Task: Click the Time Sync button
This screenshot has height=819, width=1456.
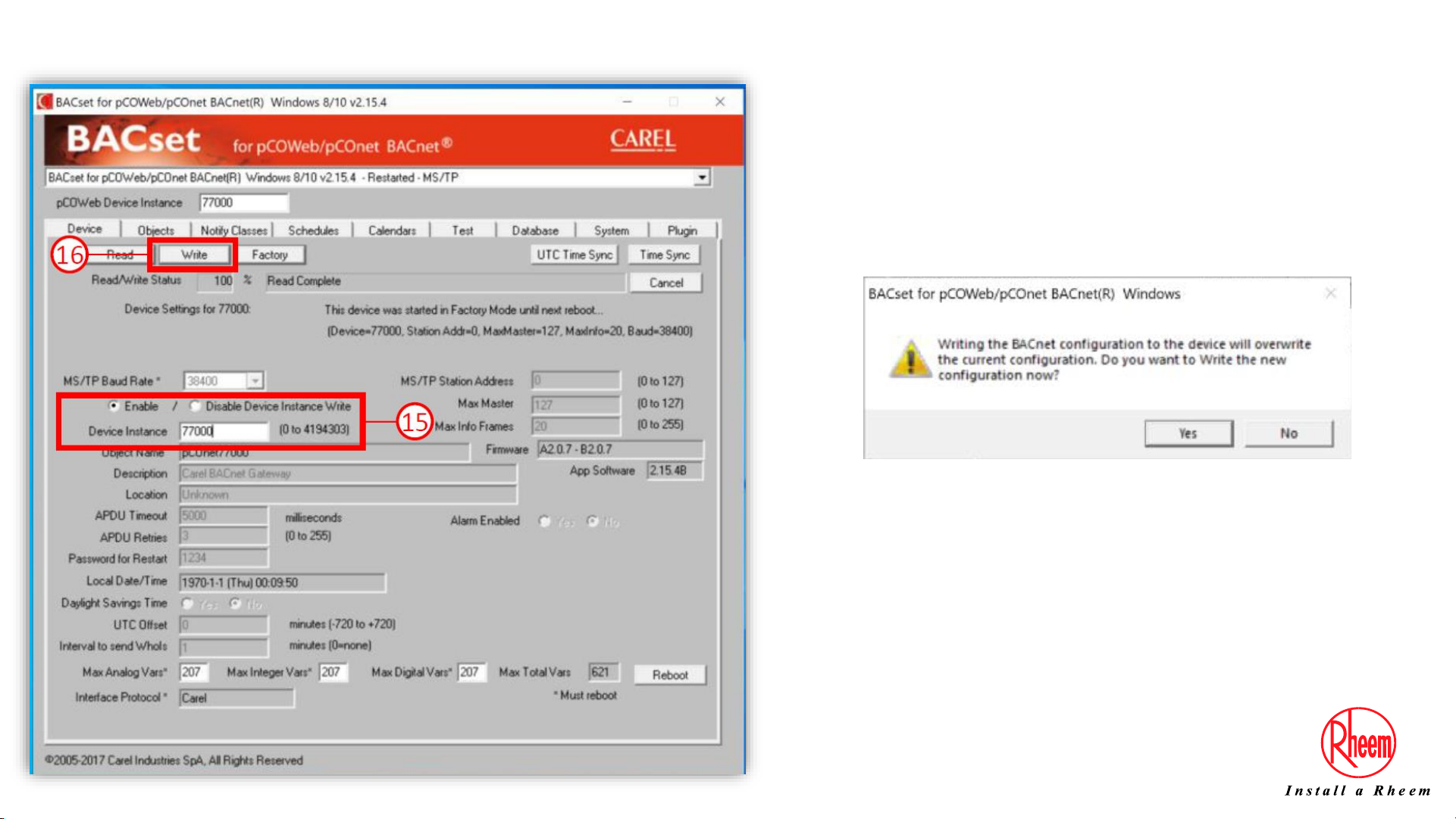Action: [665, 255]
